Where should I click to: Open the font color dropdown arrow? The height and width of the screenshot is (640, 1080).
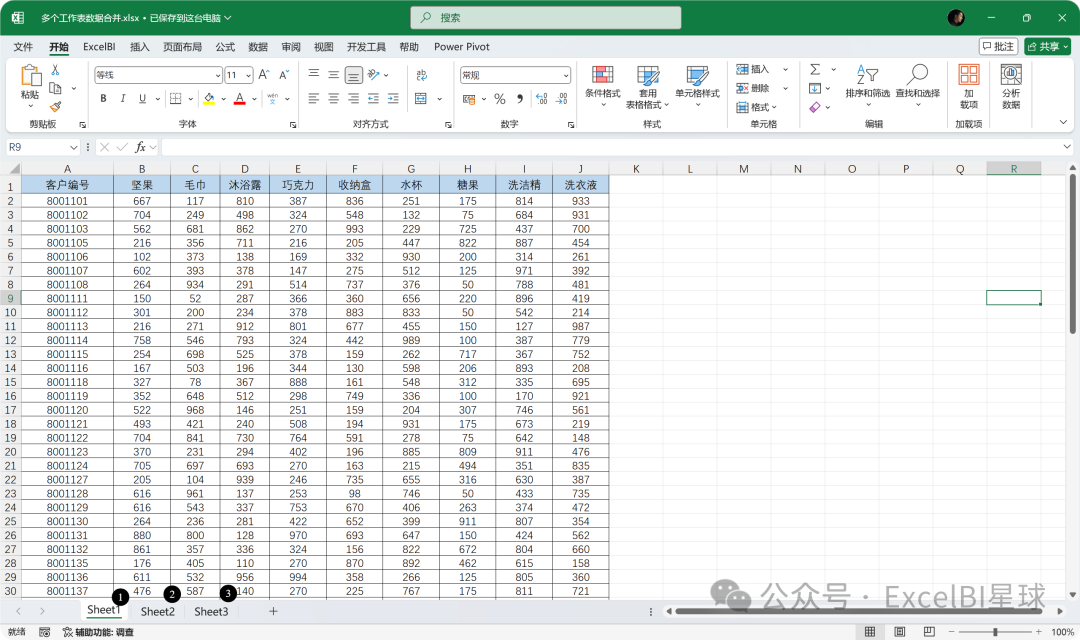254,99
